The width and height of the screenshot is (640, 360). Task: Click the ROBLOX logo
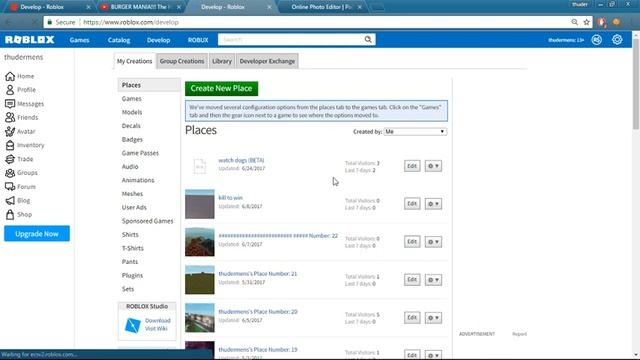(x=29, y=40)
